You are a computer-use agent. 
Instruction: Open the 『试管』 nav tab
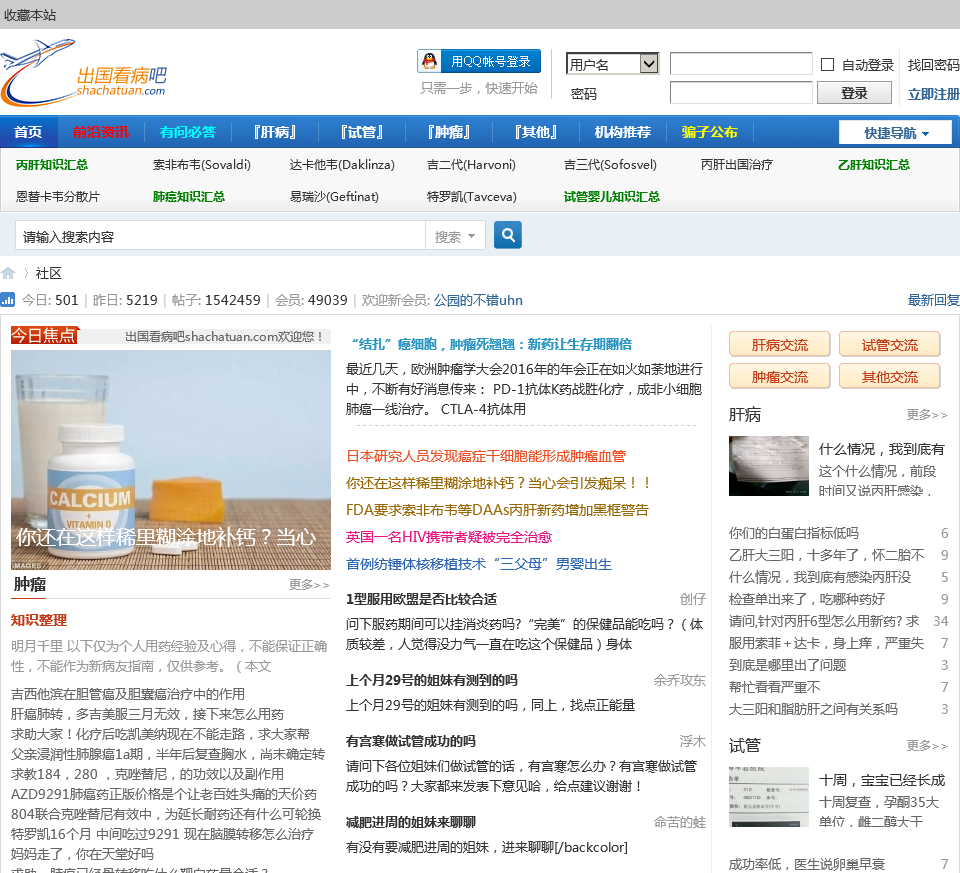(362, 132)
